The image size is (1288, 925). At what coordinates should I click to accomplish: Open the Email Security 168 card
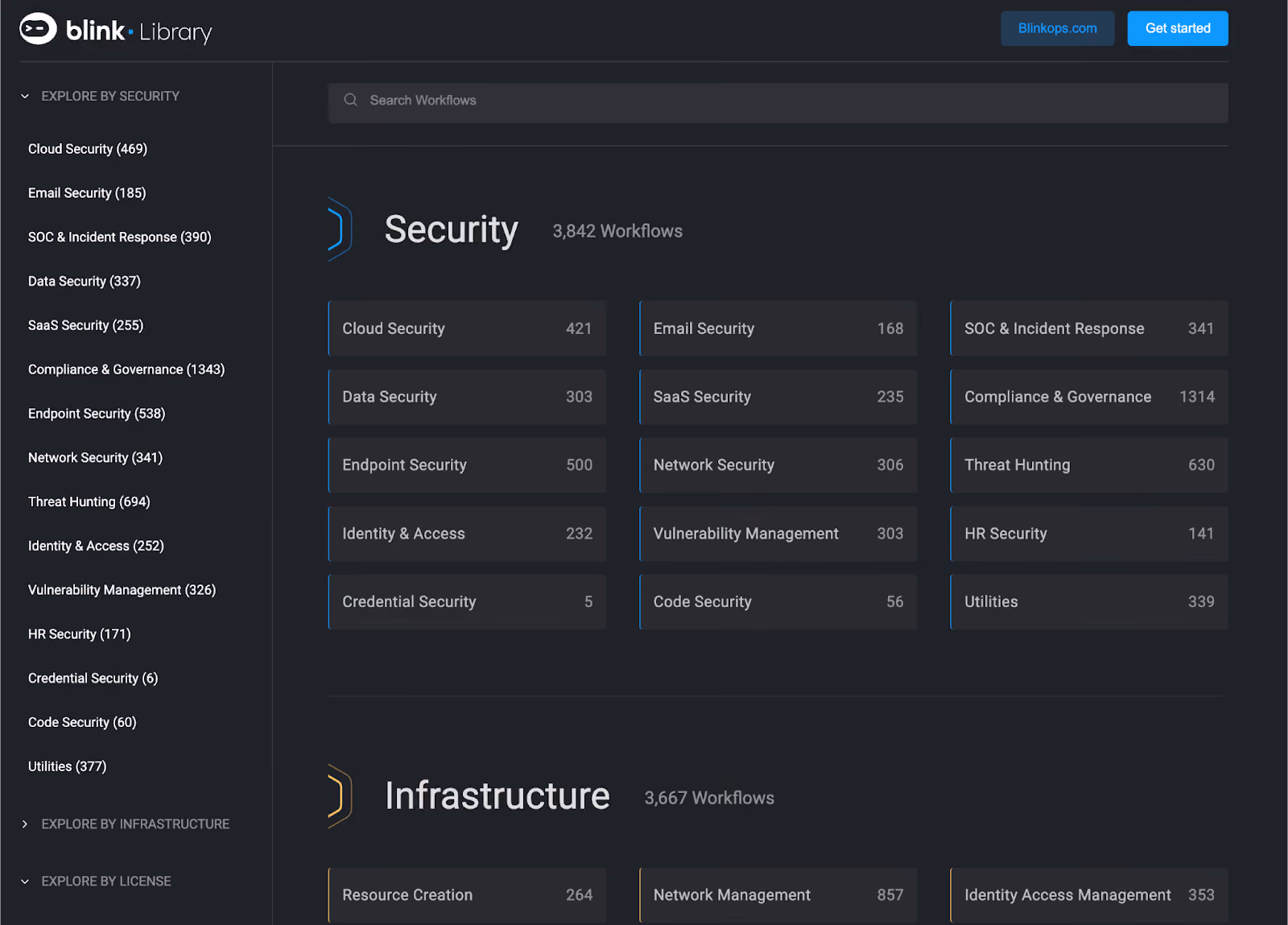pos(778,328)
